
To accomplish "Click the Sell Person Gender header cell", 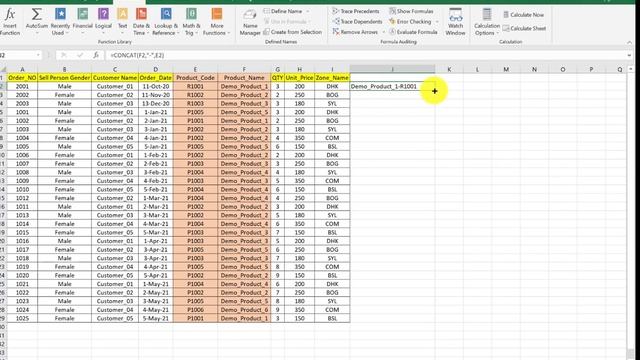I will click(x=64, y=78).
